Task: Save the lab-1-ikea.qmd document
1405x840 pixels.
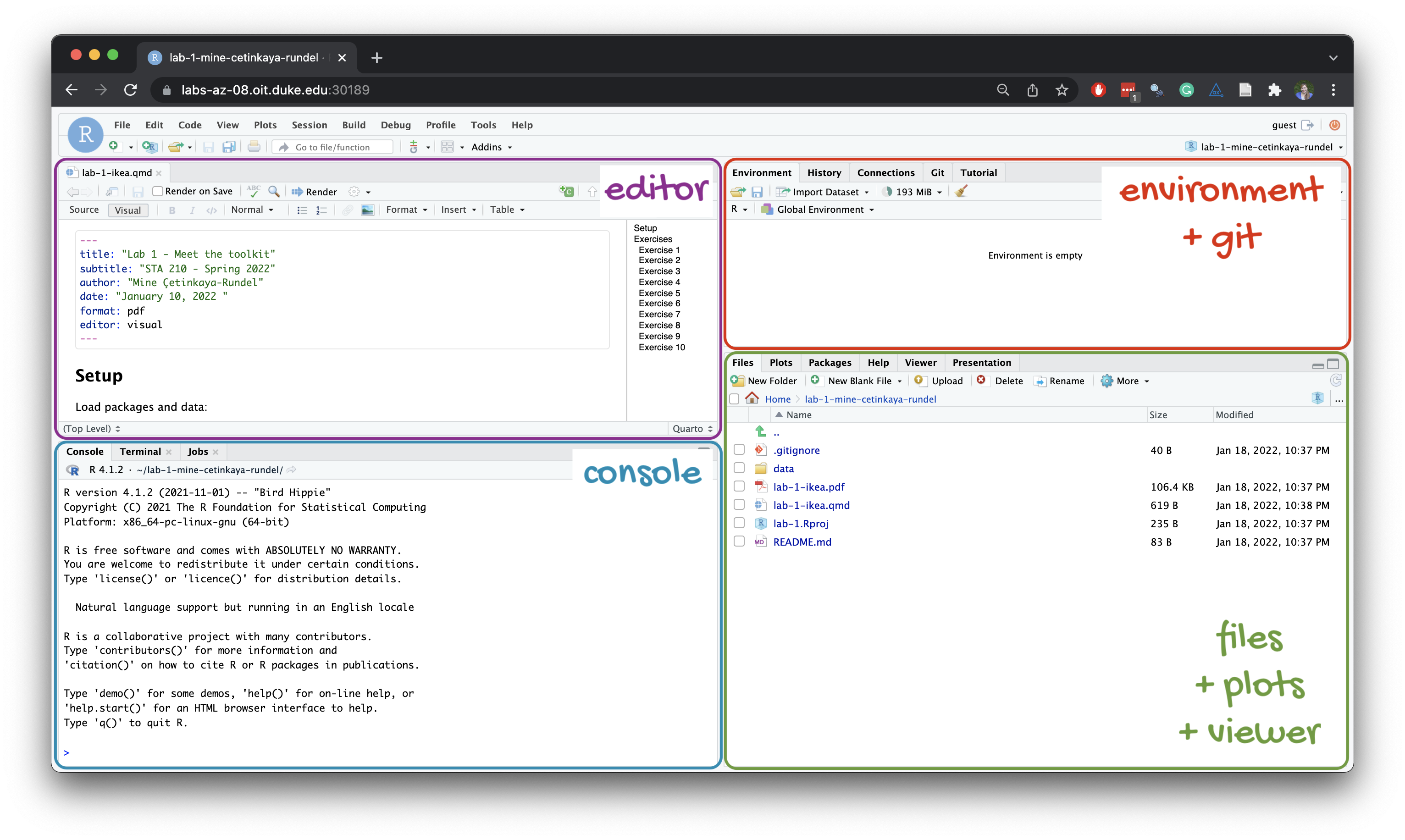Action: tap(137, 192)
